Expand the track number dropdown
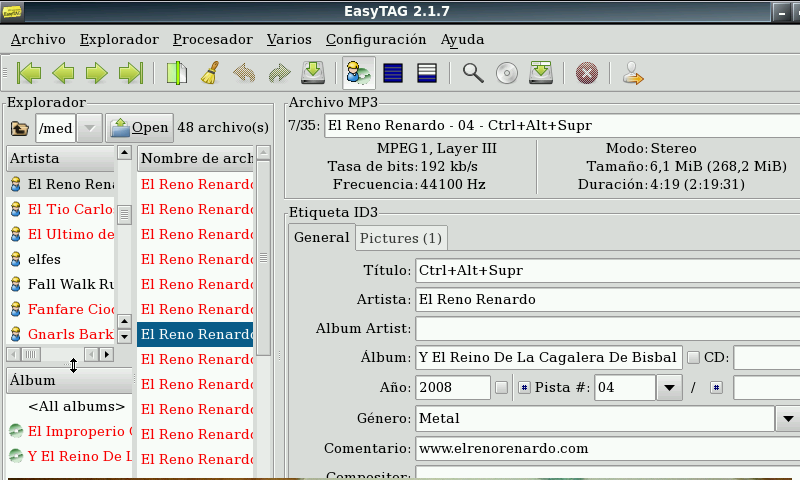The image size is (800, 480). [x=669, y=388]
